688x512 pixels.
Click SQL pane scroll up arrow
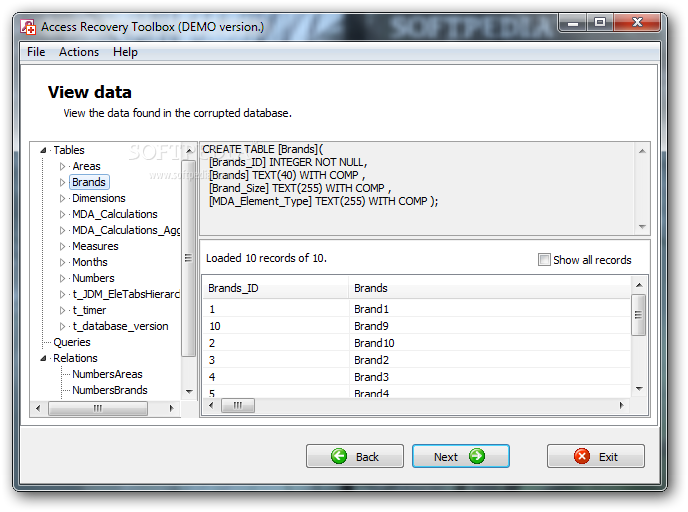click(642, 151)
